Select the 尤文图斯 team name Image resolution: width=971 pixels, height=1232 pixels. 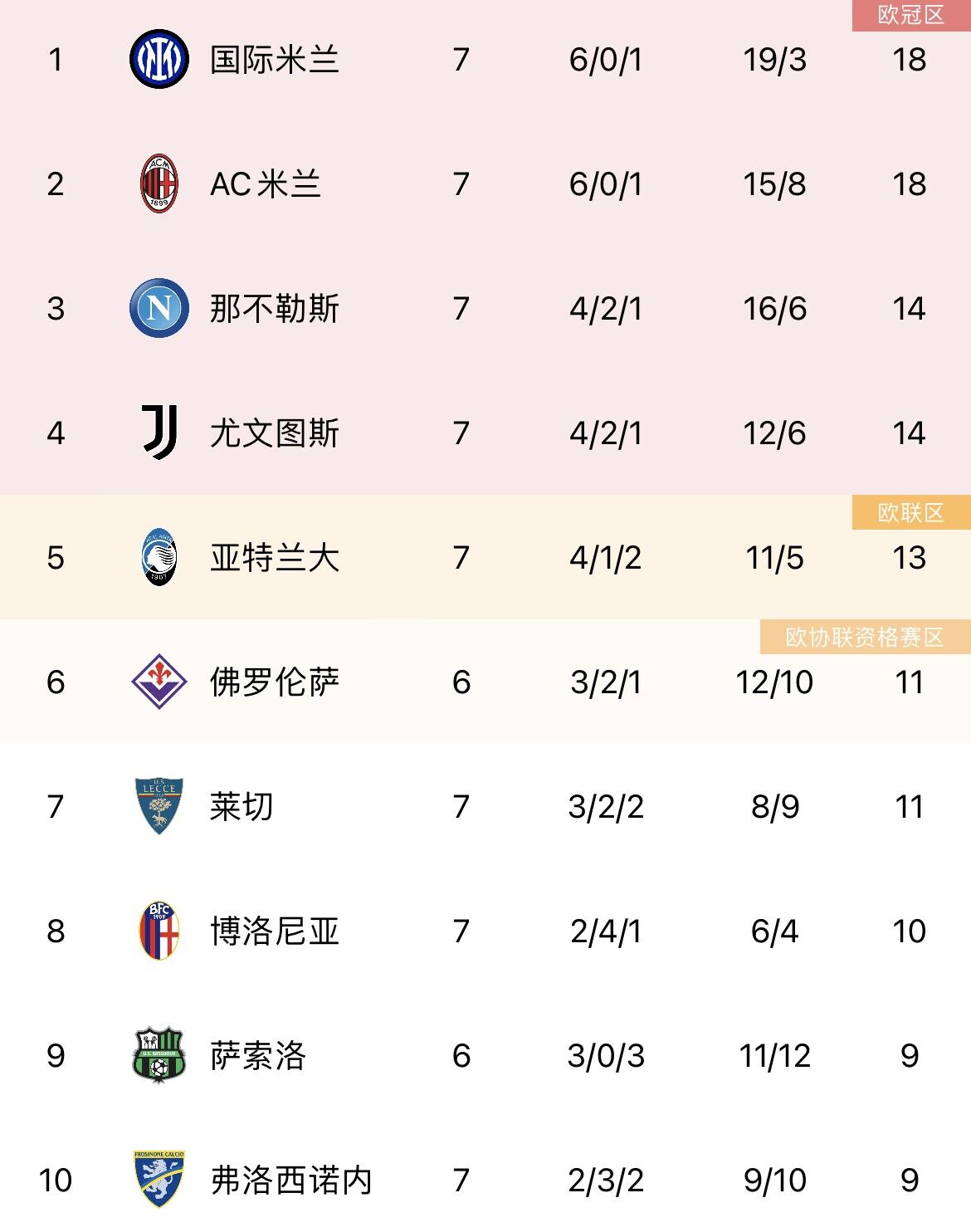coord(274,433)
